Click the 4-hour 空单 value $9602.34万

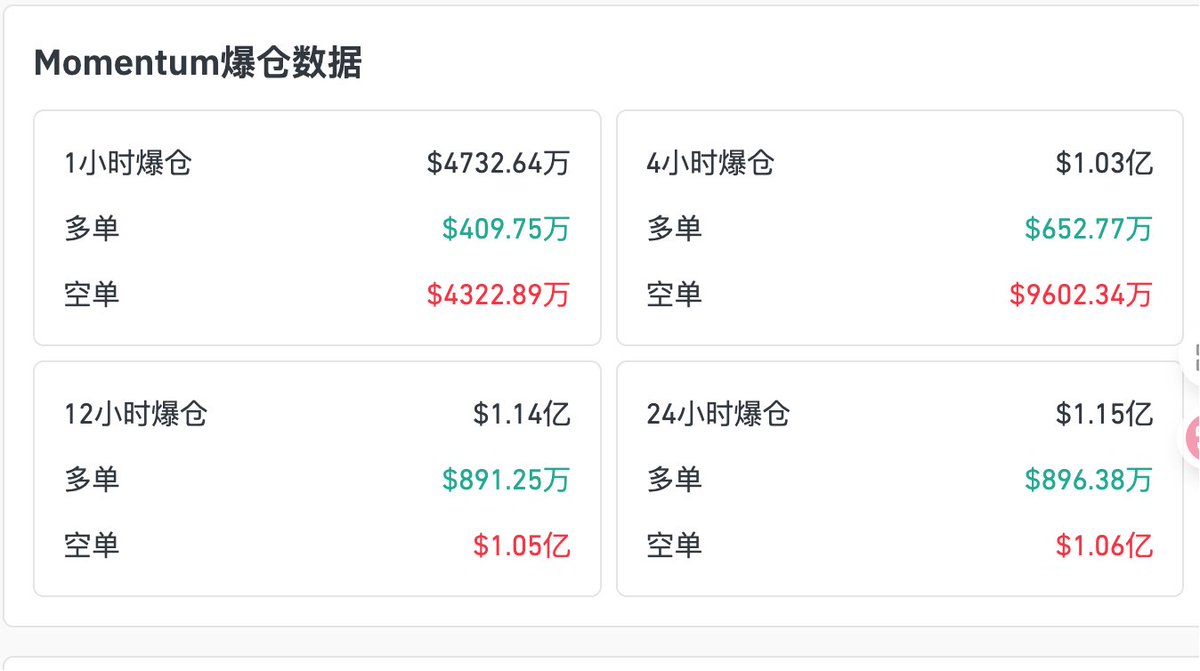1080,295
